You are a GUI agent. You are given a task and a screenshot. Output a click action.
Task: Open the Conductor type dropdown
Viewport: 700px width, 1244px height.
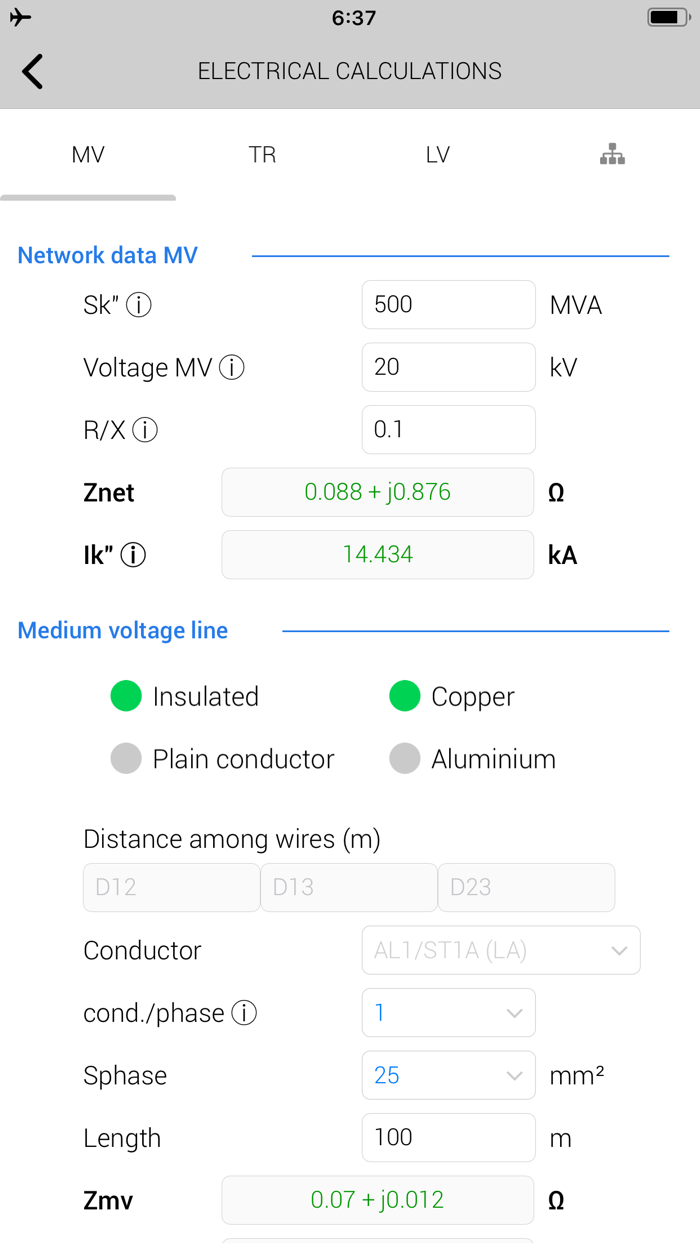(x=500, y=950)
